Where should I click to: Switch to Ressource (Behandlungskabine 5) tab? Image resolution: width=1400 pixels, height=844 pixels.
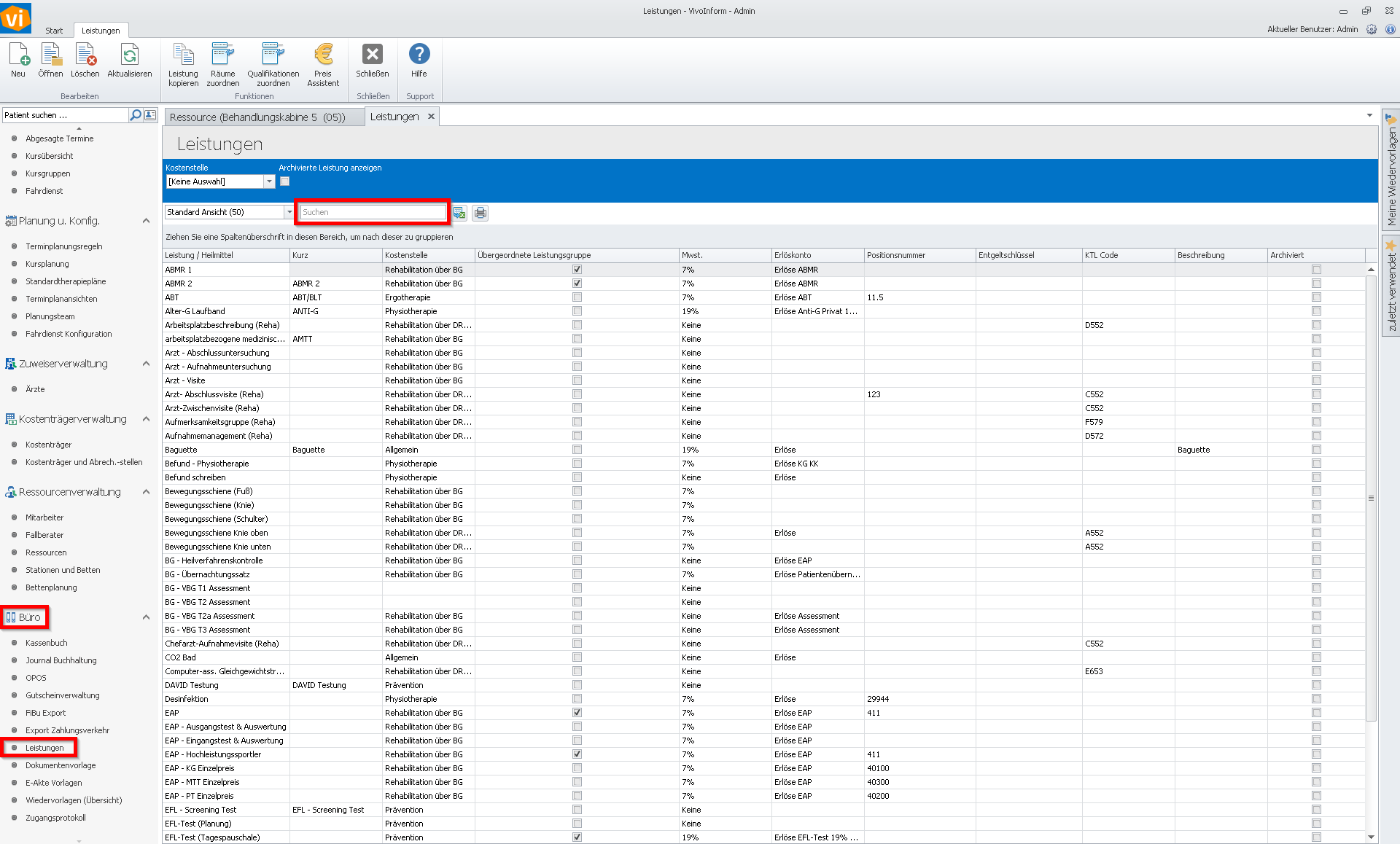[257, 117]
